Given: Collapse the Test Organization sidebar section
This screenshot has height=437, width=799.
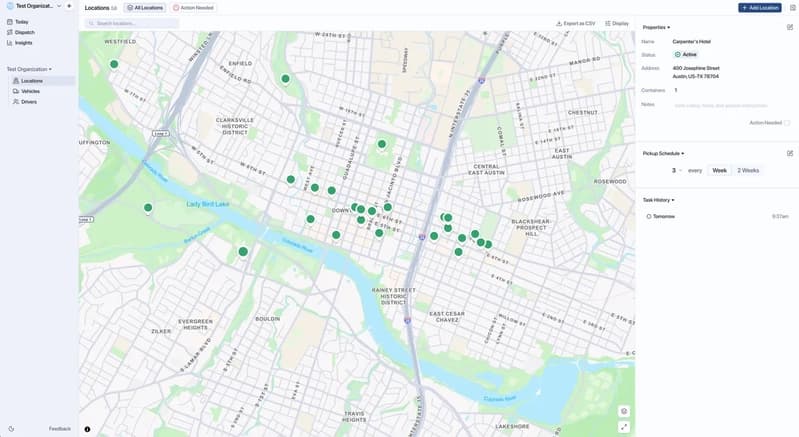Looking at the screenshot, I should [29, 69].
